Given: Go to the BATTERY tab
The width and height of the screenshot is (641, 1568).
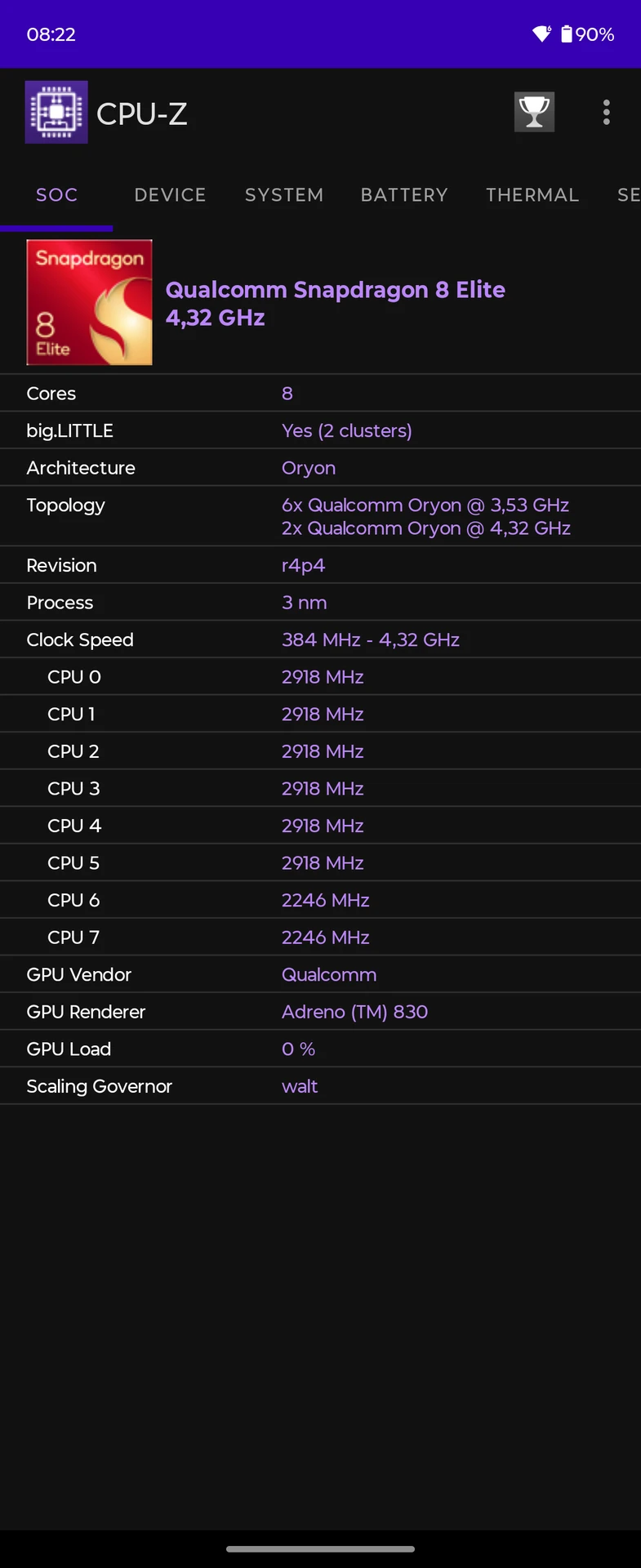Looking at the screenshot, I should 404,194.
